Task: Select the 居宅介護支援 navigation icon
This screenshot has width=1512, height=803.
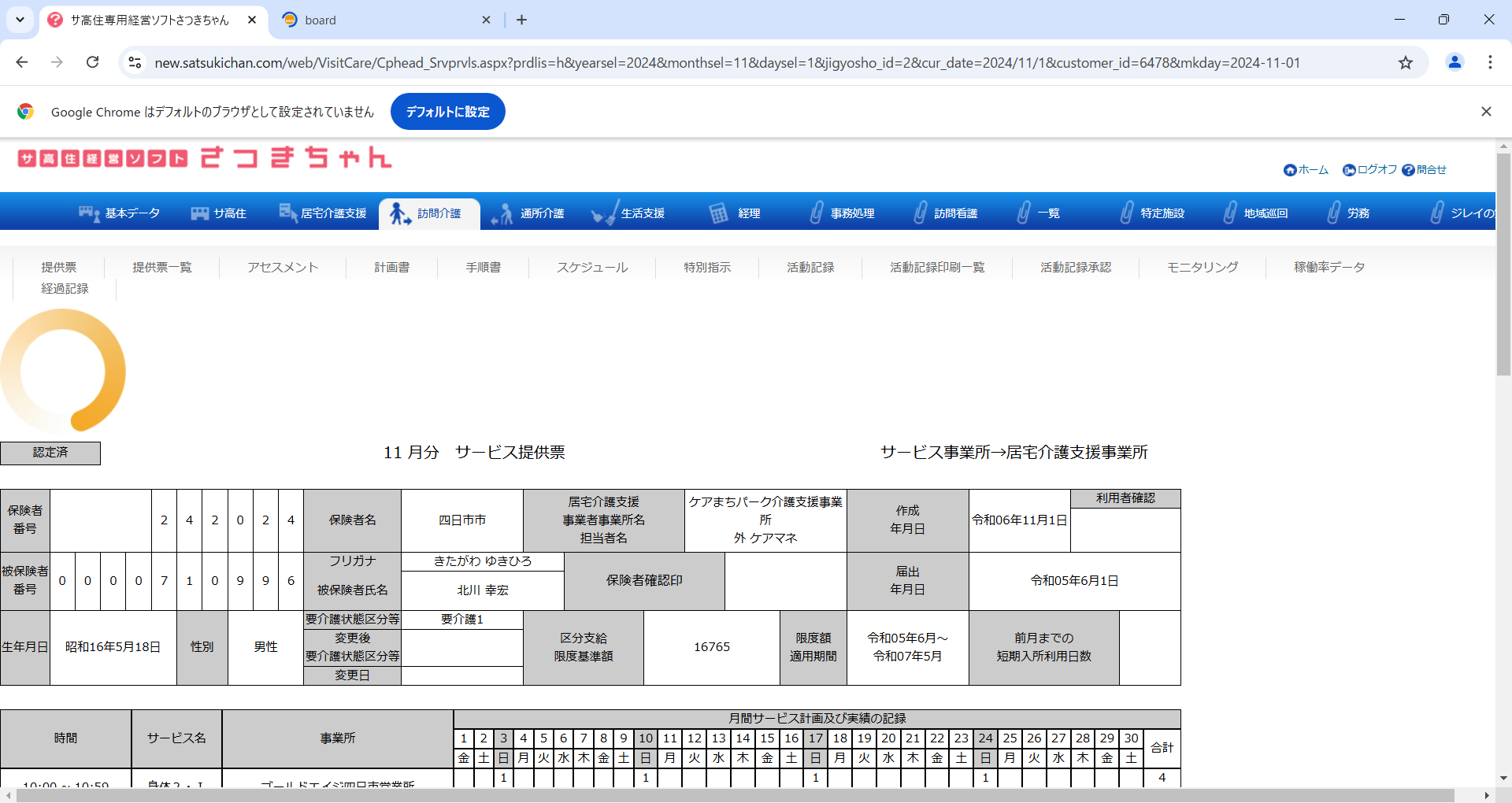Action: (x=287, y=213)
